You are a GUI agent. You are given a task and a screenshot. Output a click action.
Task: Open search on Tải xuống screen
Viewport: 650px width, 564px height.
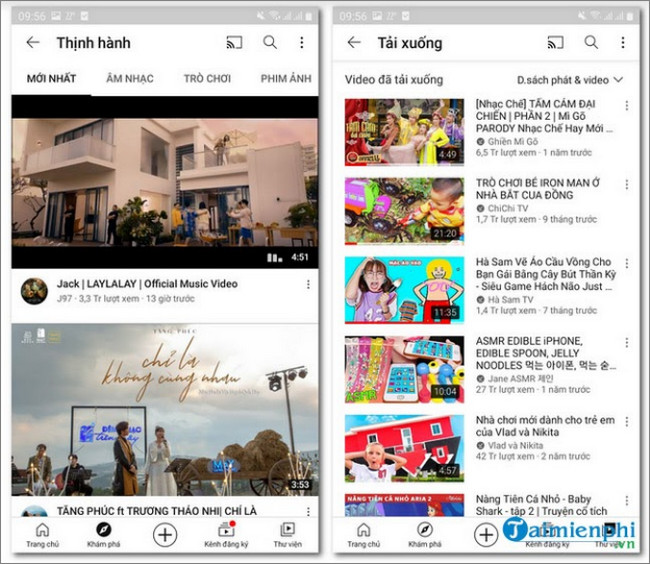tap(591, 42)
